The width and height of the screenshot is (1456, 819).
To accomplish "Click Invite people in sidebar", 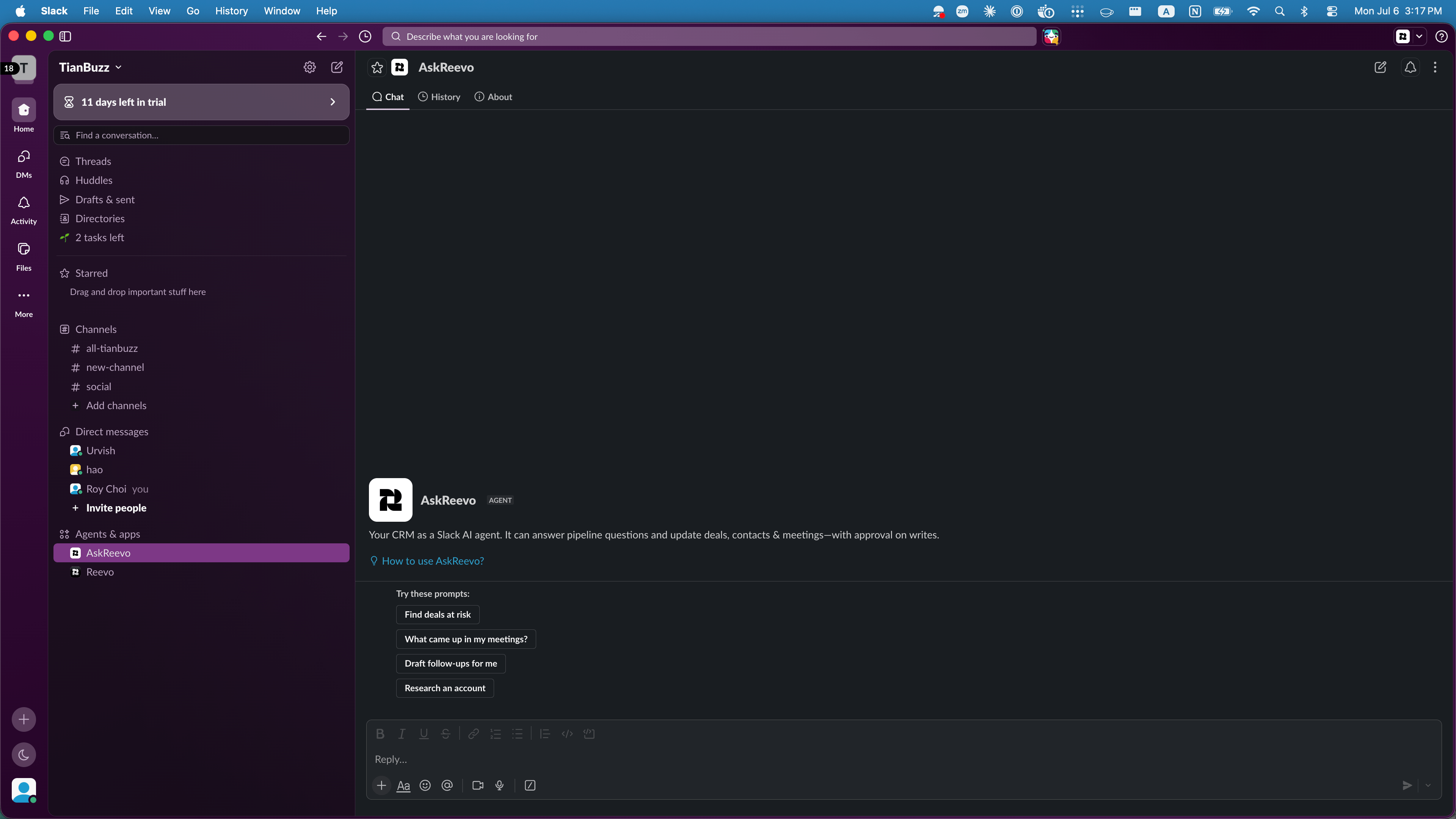I will tap(116, 508).
